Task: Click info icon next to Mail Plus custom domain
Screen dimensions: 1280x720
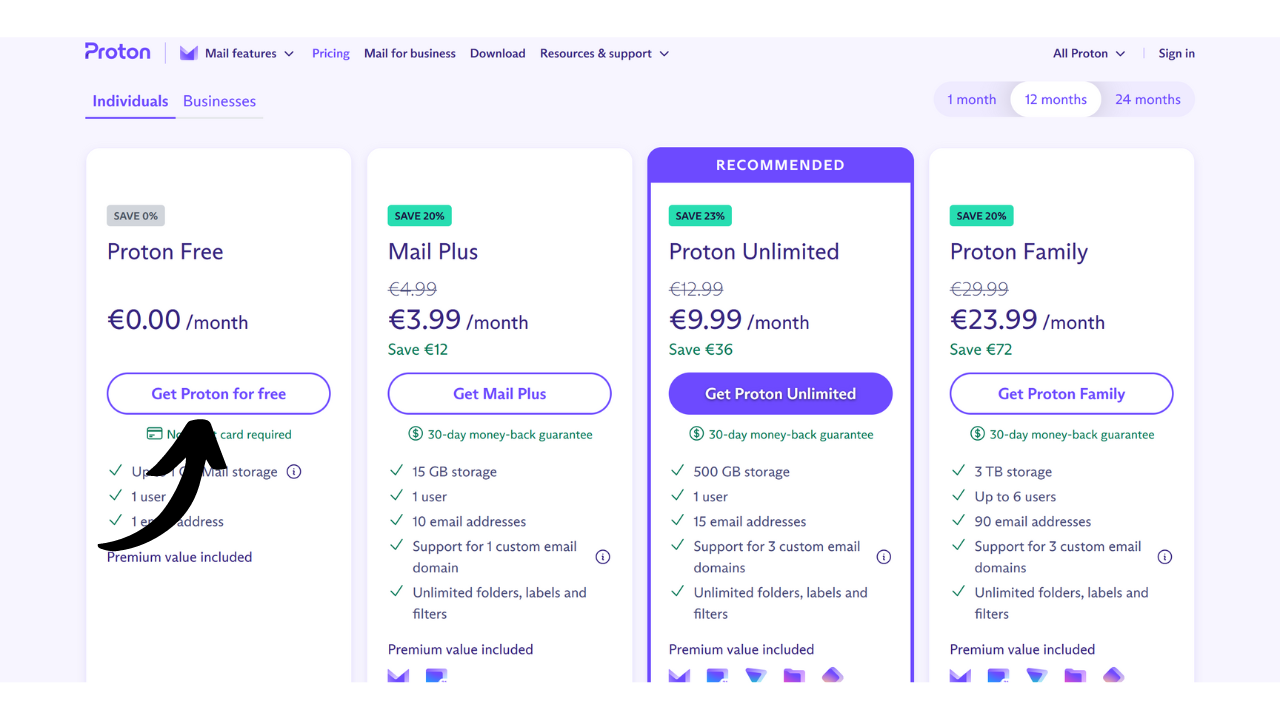Action: coord(603,557)
